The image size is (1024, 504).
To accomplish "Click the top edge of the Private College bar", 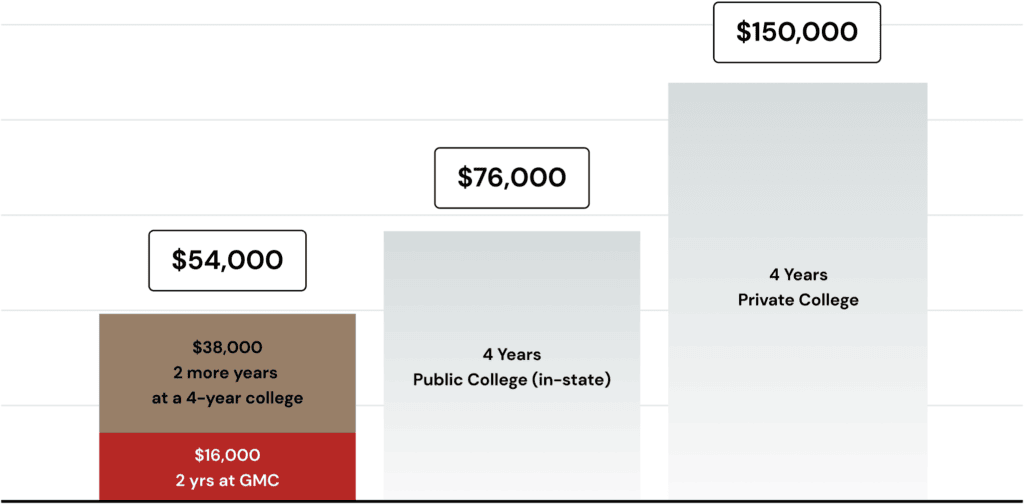I will (797, 84).
